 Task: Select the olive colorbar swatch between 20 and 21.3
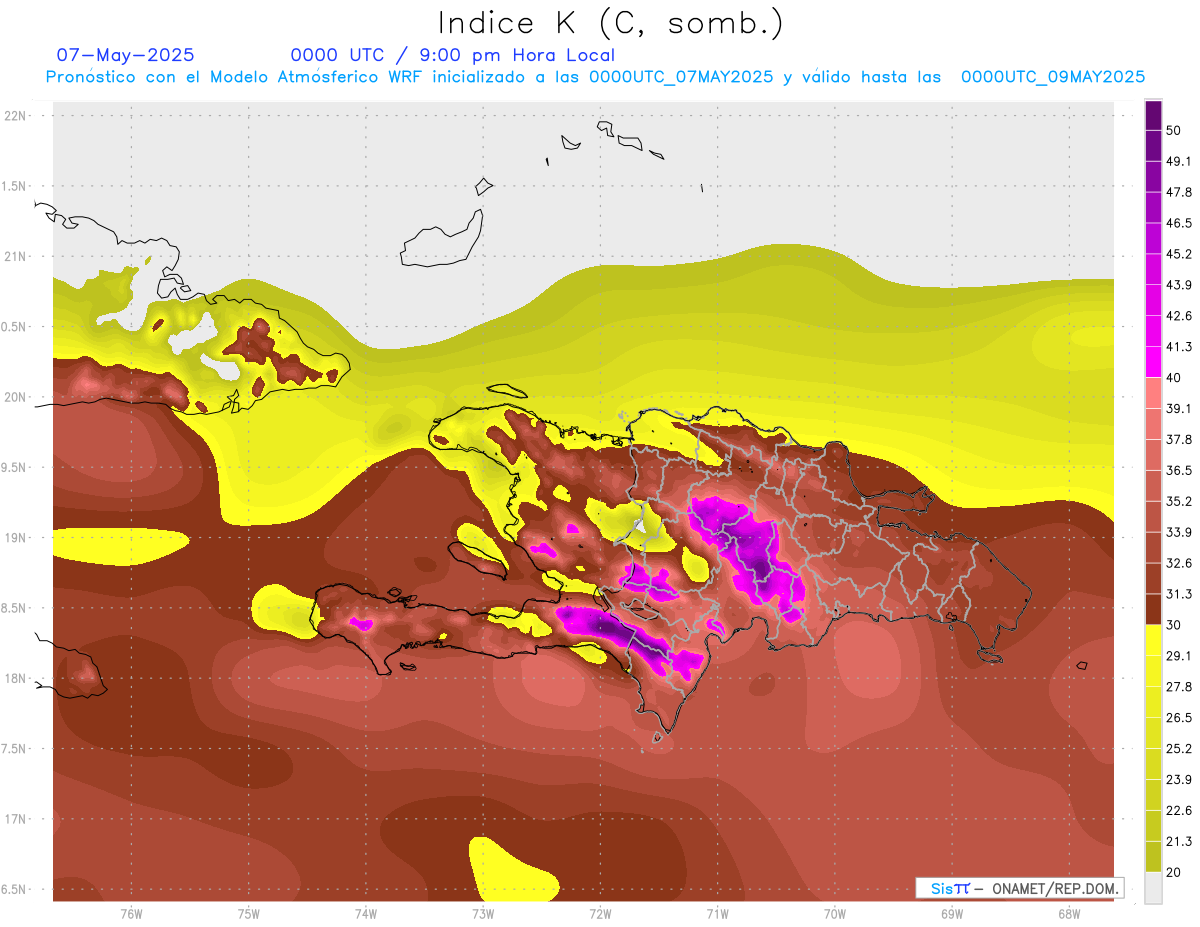1153,856
